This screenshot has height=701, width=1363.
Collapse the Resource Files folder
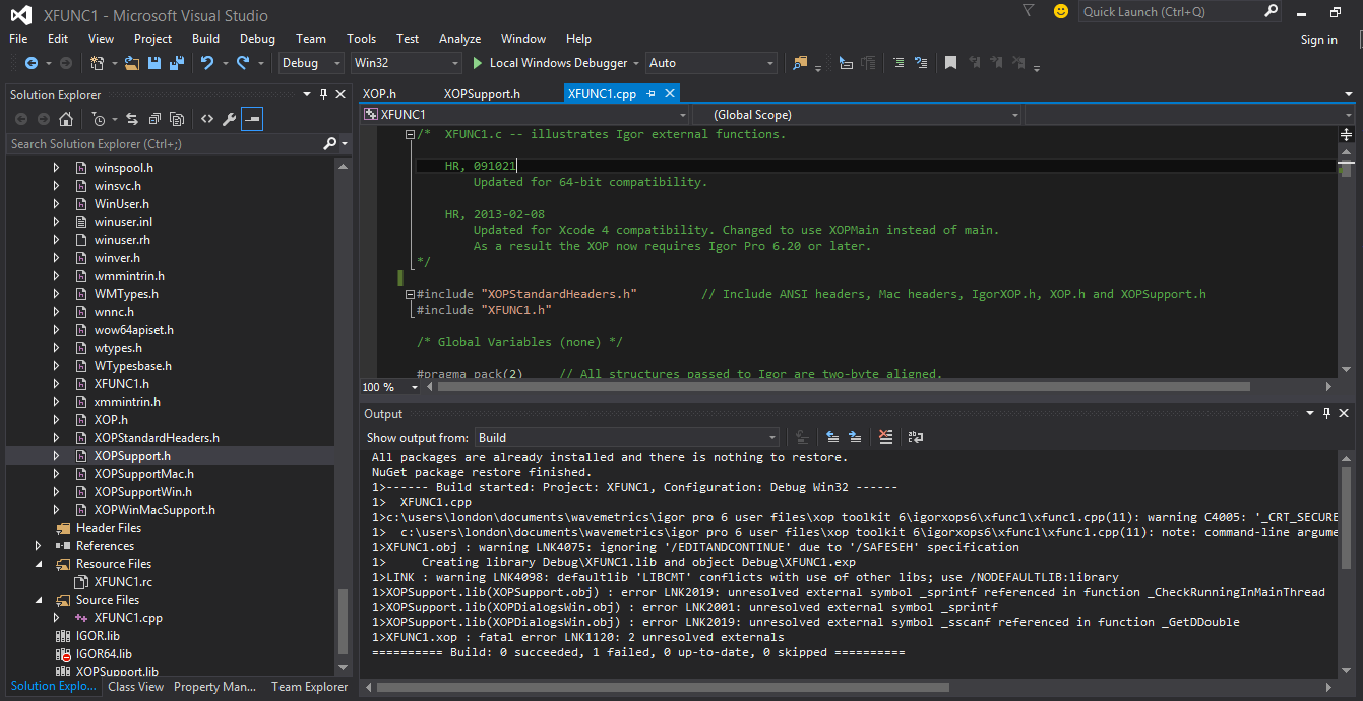[x=38, y=564]
